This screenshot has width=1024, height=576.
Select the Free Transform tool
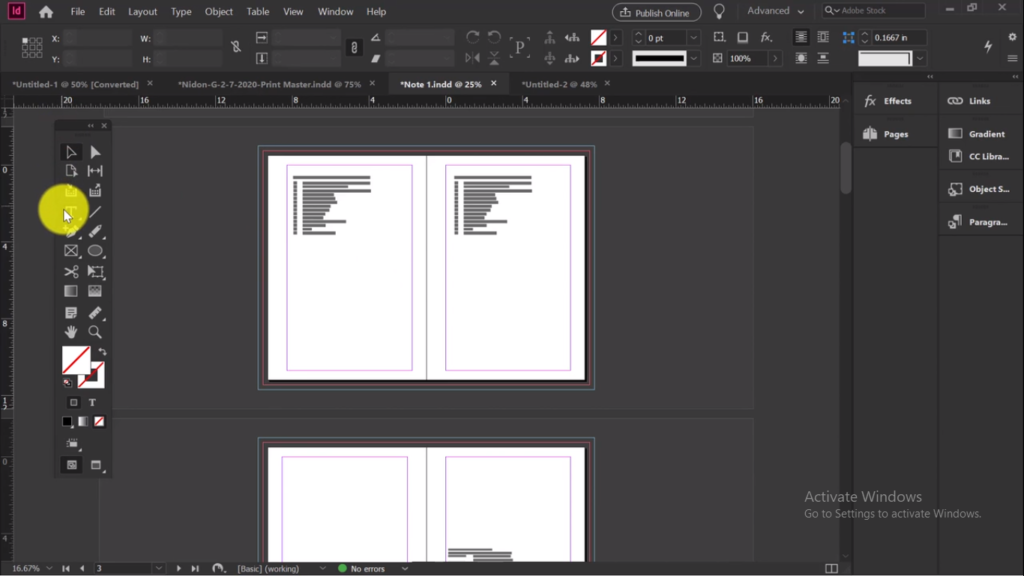click(95, 272)
